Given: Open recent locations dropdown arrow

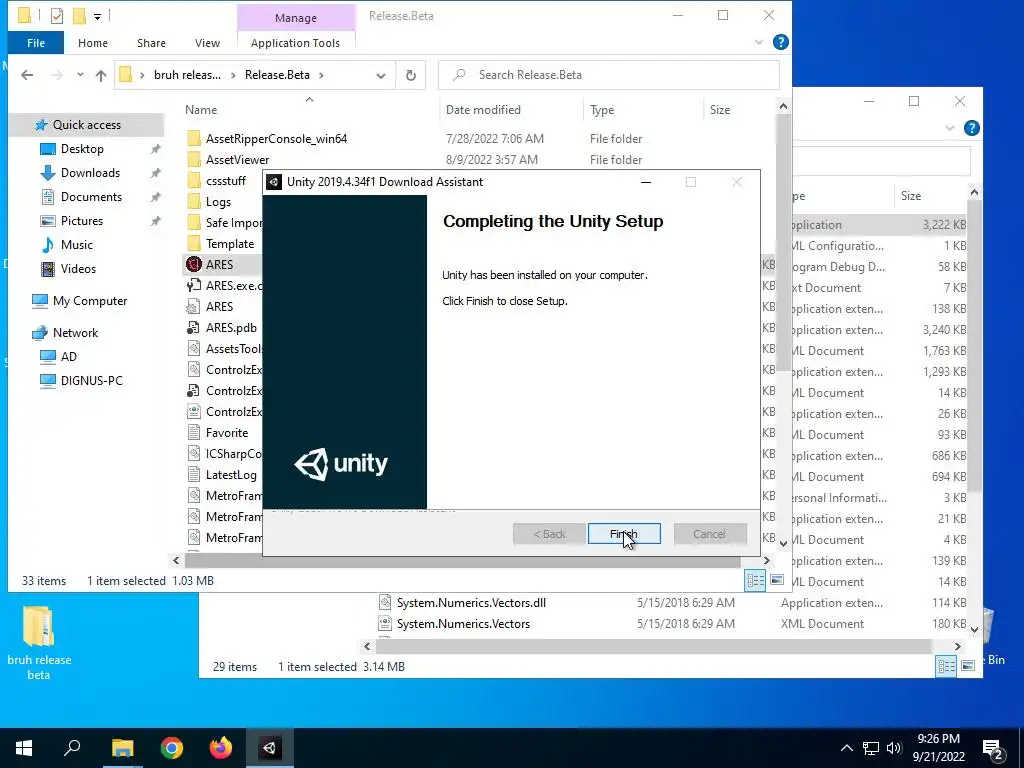Looking at the screenshot, I should 80,75.
